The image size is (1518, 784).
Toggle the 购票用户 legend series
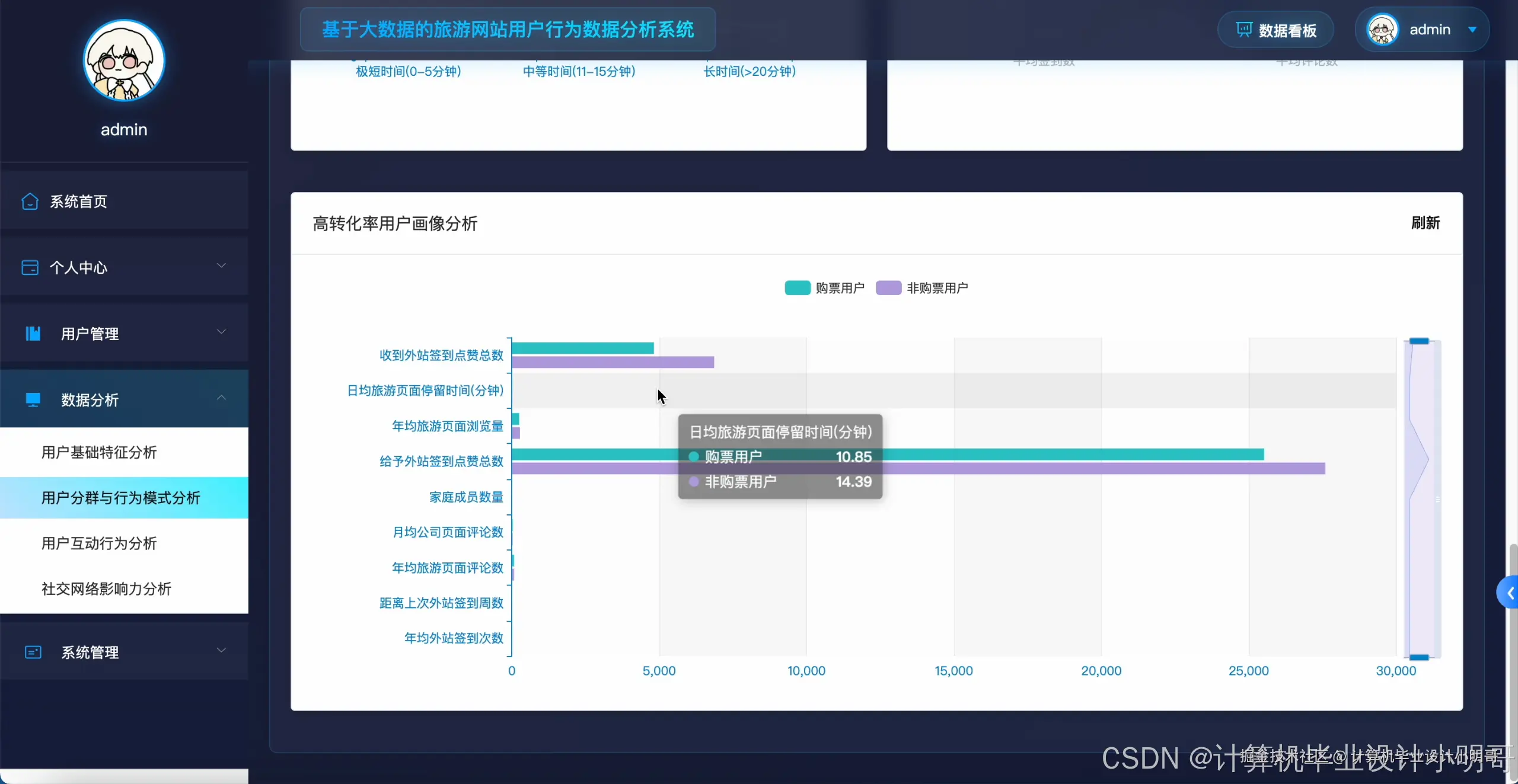798,288
